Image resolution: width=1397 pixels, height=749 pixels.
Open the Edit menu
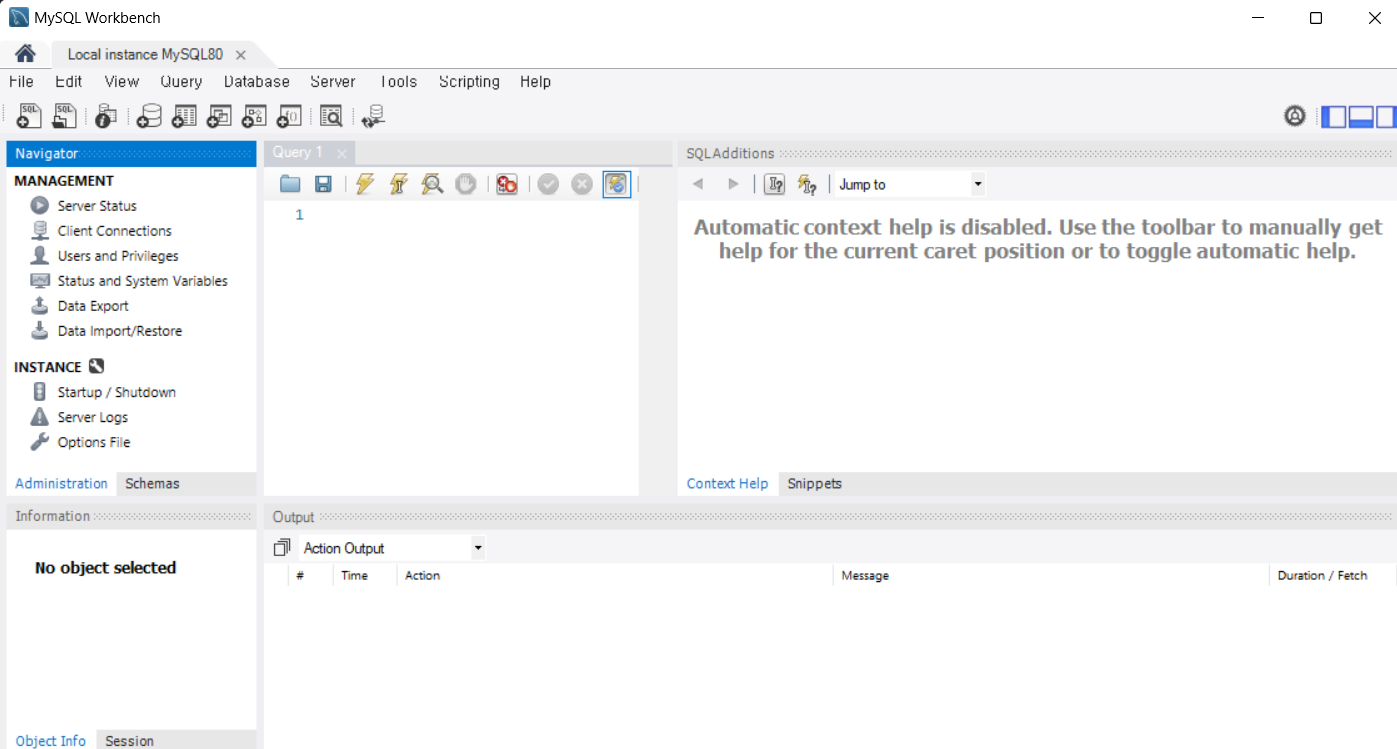point(69,82)
